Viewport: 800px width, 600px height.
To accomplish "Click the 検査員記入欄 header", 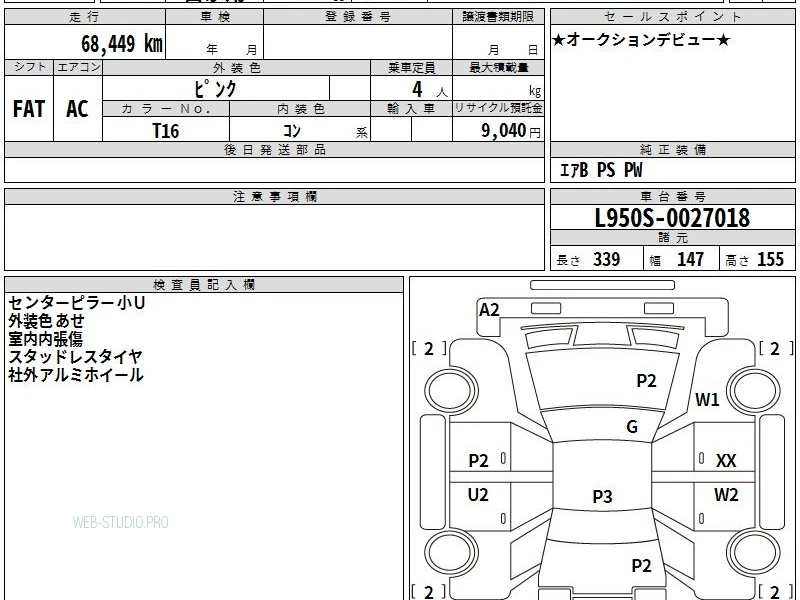I will tap(204, 285).
